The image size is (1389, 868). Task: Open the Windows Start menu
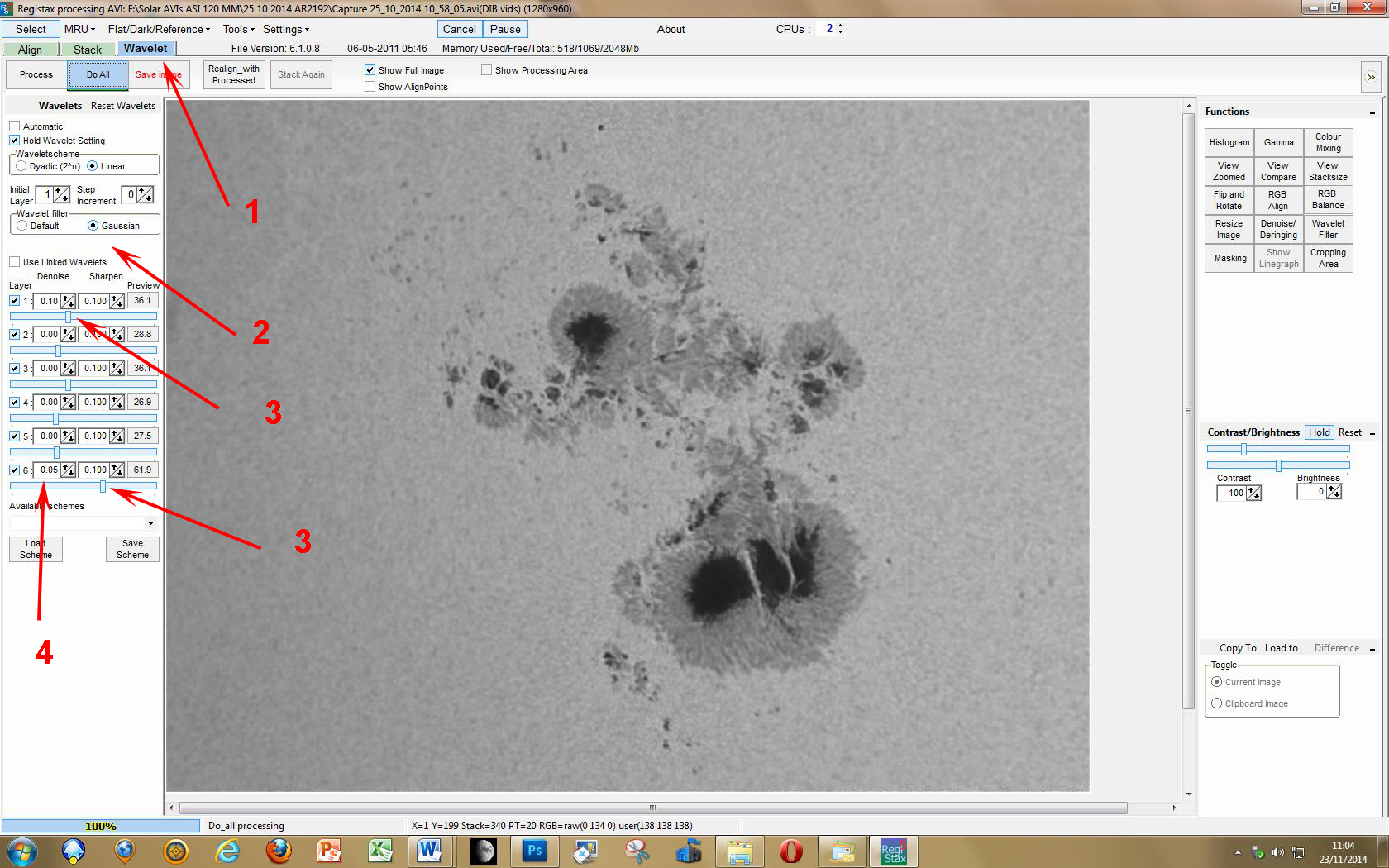click(x=21, y=851)
